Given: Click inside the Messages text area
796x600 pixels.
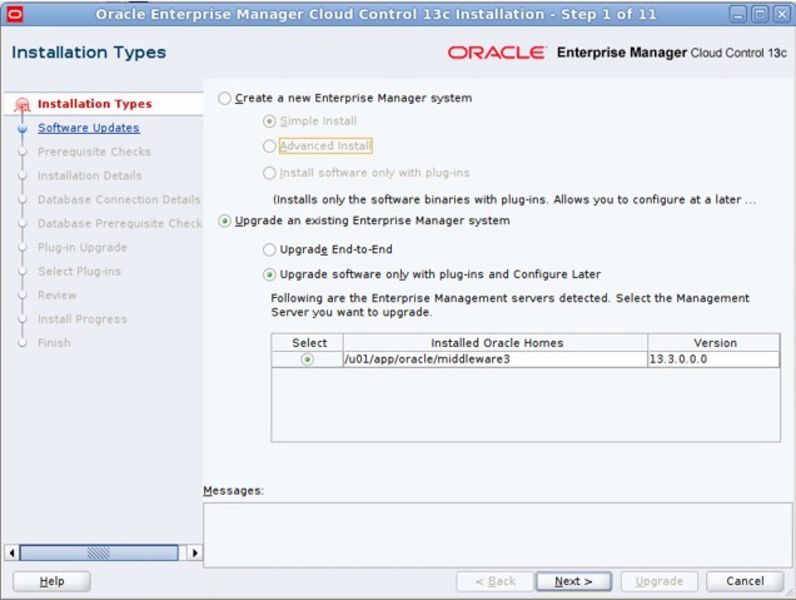Looking at the screenshot, I should click(x=498, y=535).
